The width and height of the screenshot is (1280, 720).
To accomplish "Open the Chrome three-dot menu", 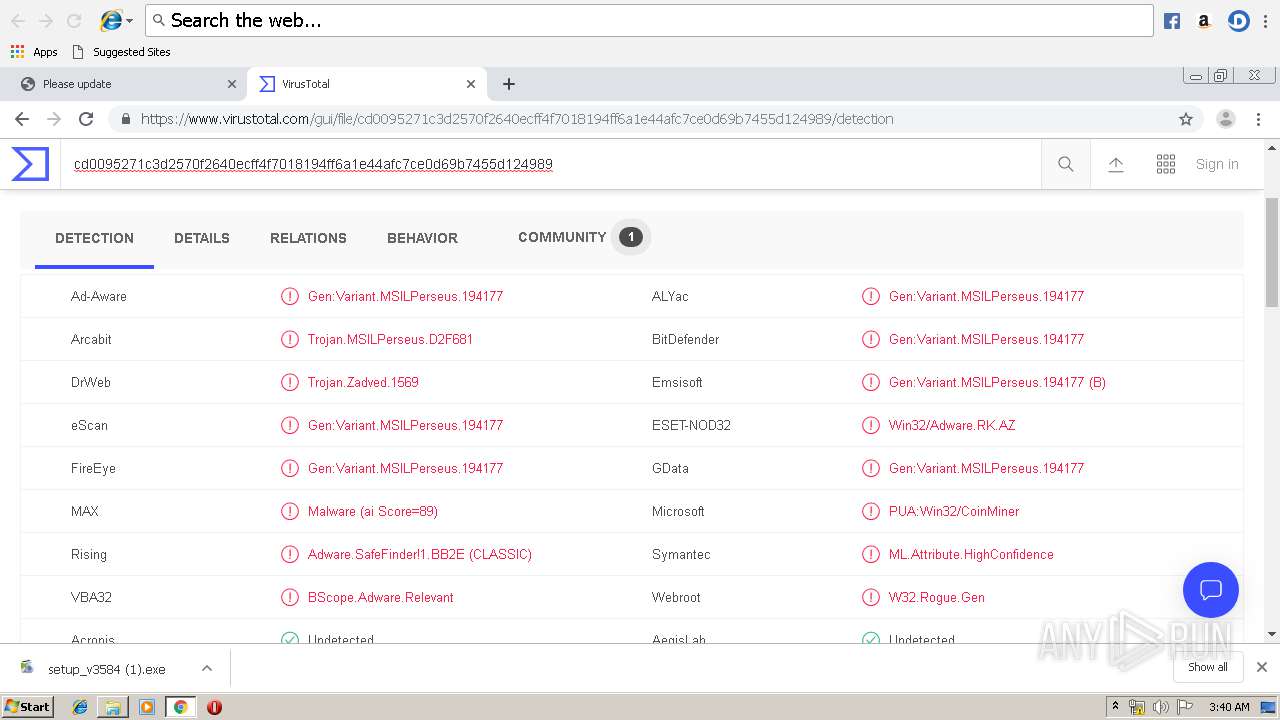I will coord(1259,119).
